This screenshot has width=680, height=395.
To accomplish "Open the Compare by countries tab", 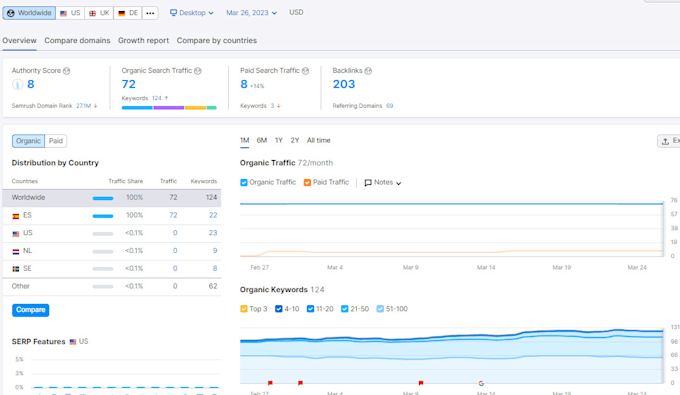I will coord(216,40).
